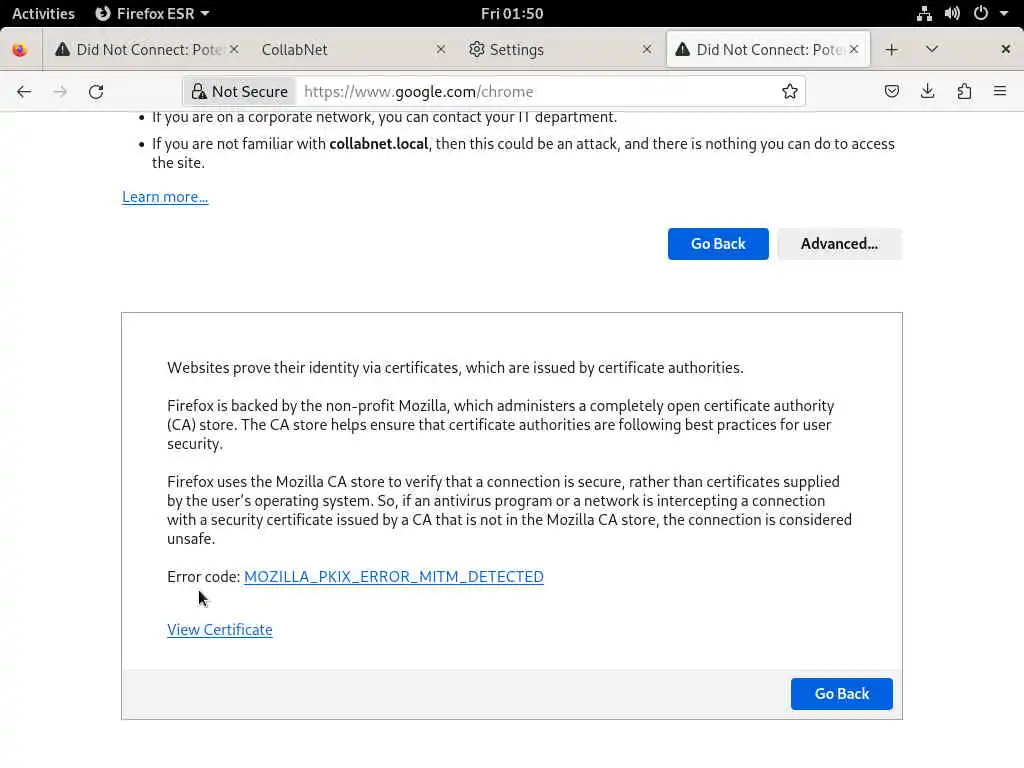The width and height of the screenshot is (1024, 768).
Task: Click the upper Go Back button
Action: coord(718,244)
